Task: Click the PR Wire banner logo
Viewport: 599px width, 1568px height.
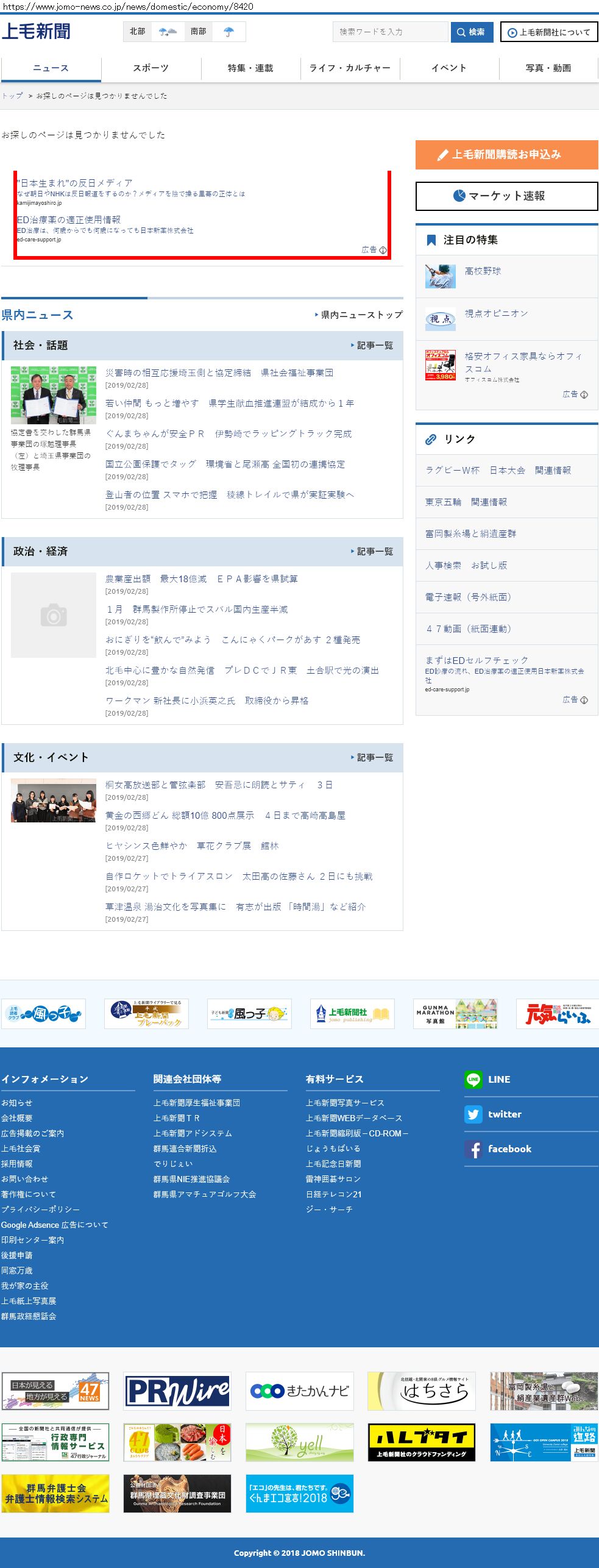Action: tap(177, 1391)
